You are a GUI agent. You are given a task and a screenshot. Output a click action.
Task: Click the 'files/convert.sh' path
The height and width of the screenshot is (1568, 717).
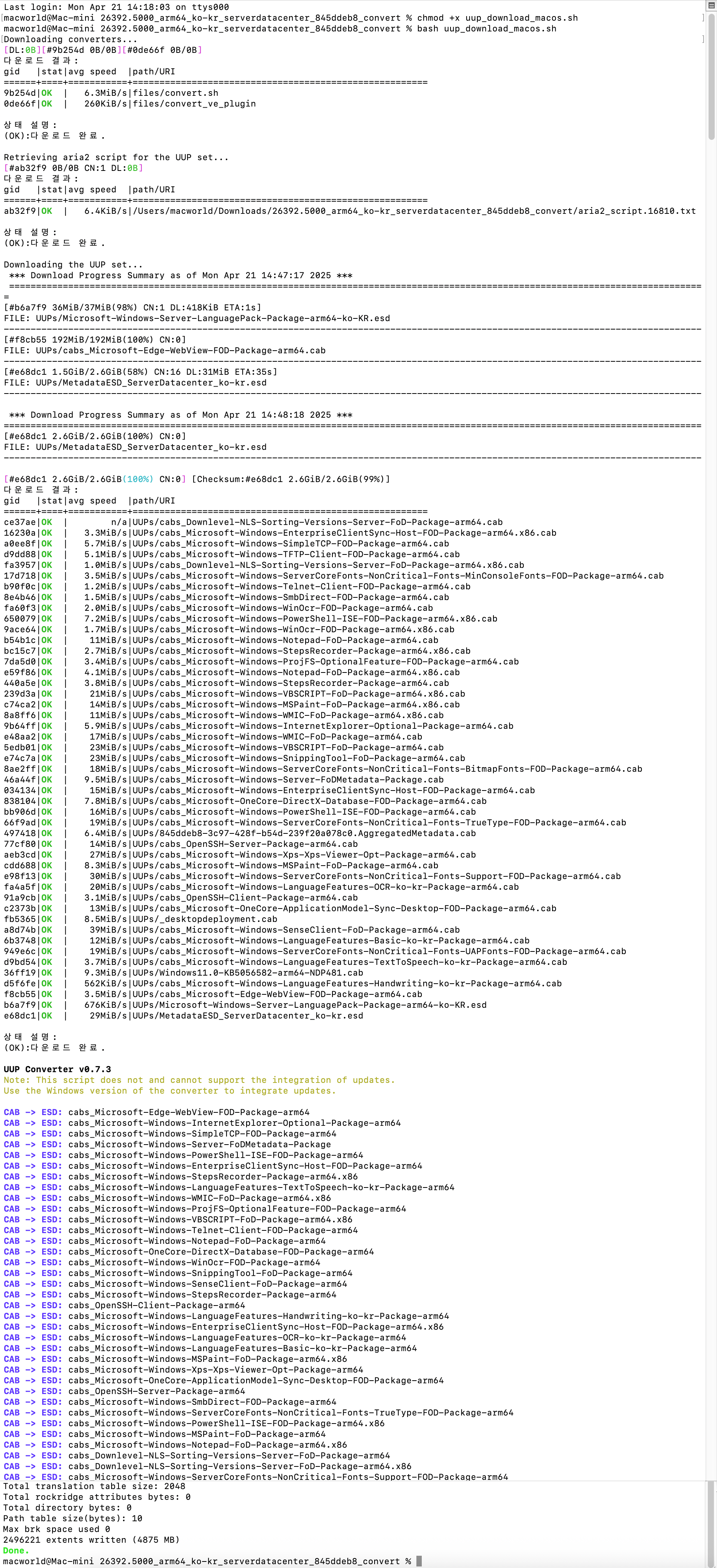(176, 93)
